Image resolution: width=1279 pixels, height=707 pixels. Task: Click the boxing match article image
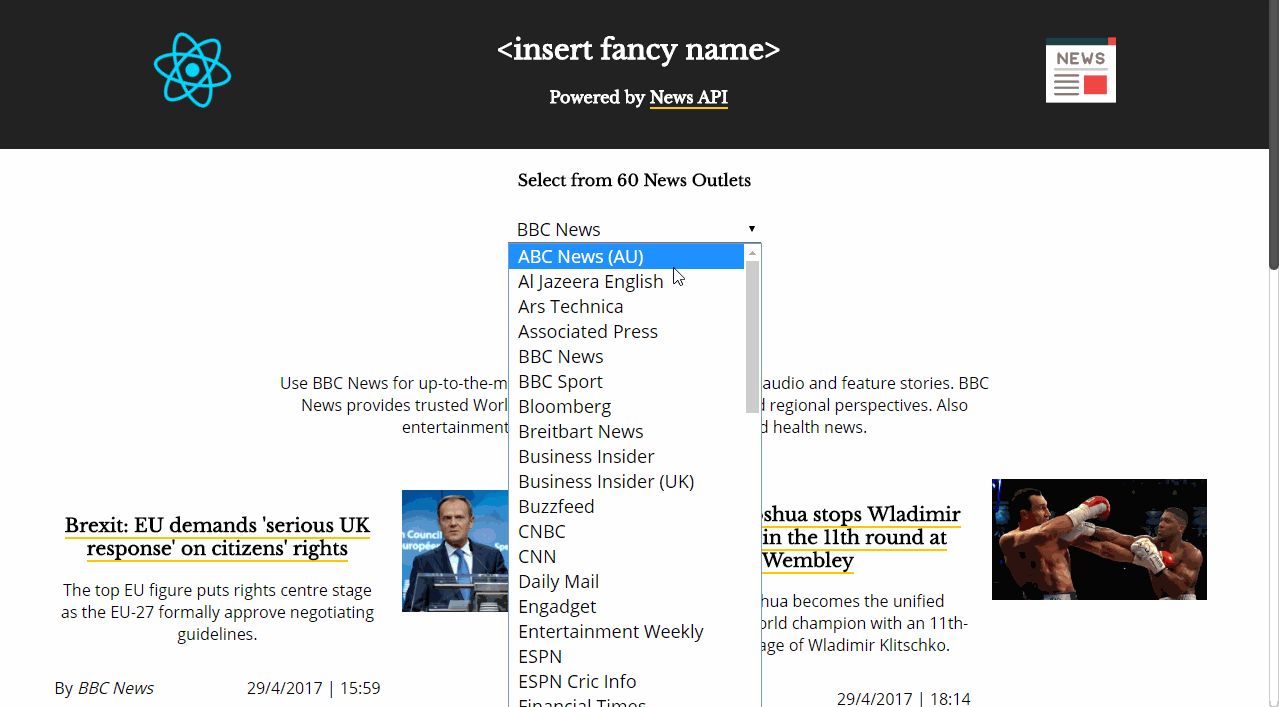click(1099, 539)
